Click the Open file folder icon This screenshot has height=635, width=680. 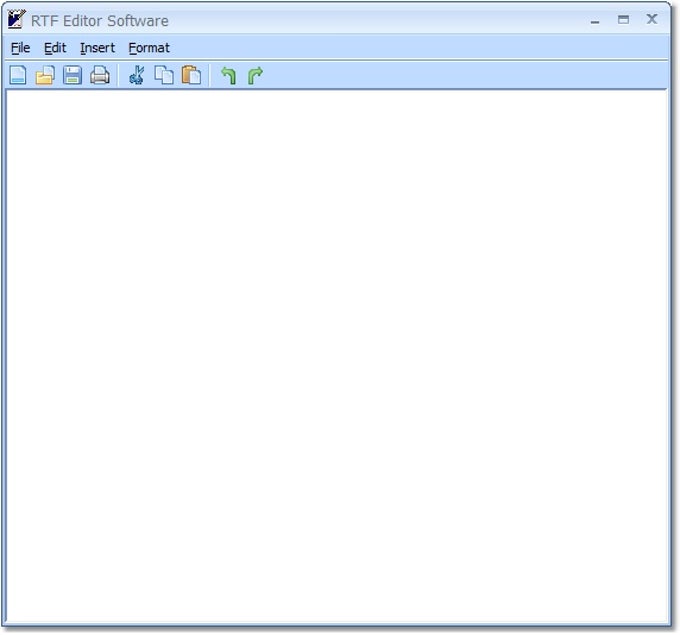click(45, 75)
